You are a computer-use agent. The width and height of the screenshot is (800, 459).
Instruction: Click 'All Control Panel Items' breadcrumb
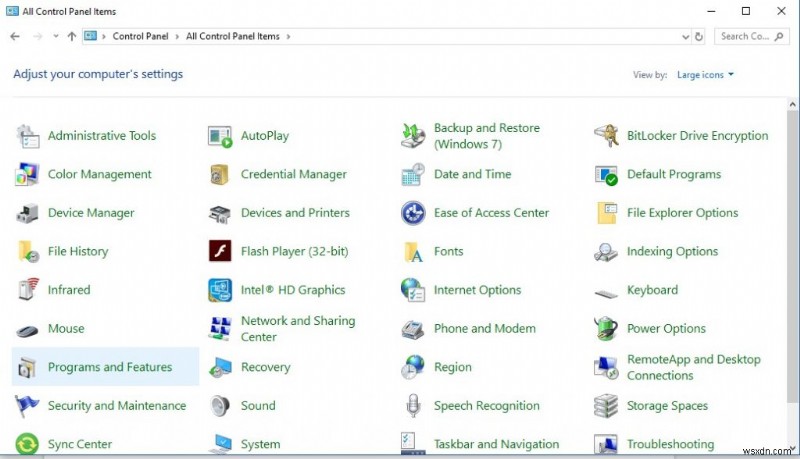pyautogui.click(x=233, y=36)
